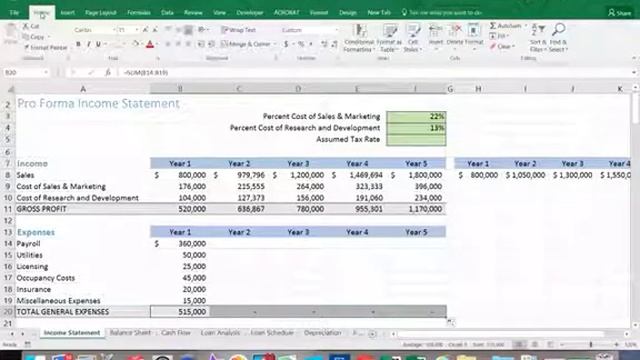Select the Select All corner triangle
This screenshot has height=360, width=640.
[11, 89]
